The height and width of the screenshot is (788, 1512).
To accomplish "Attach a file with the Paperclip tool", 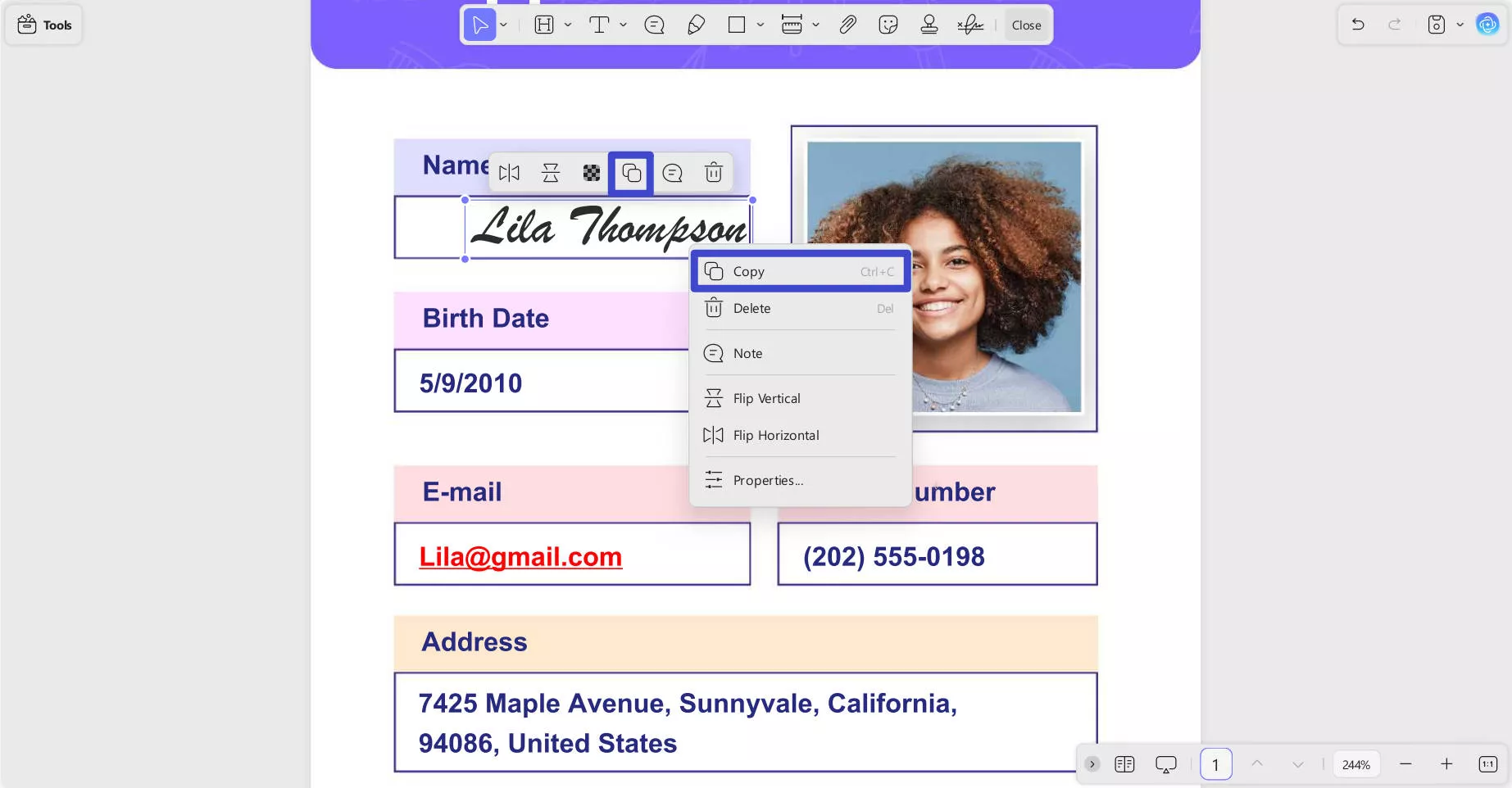I will (848, 25).
